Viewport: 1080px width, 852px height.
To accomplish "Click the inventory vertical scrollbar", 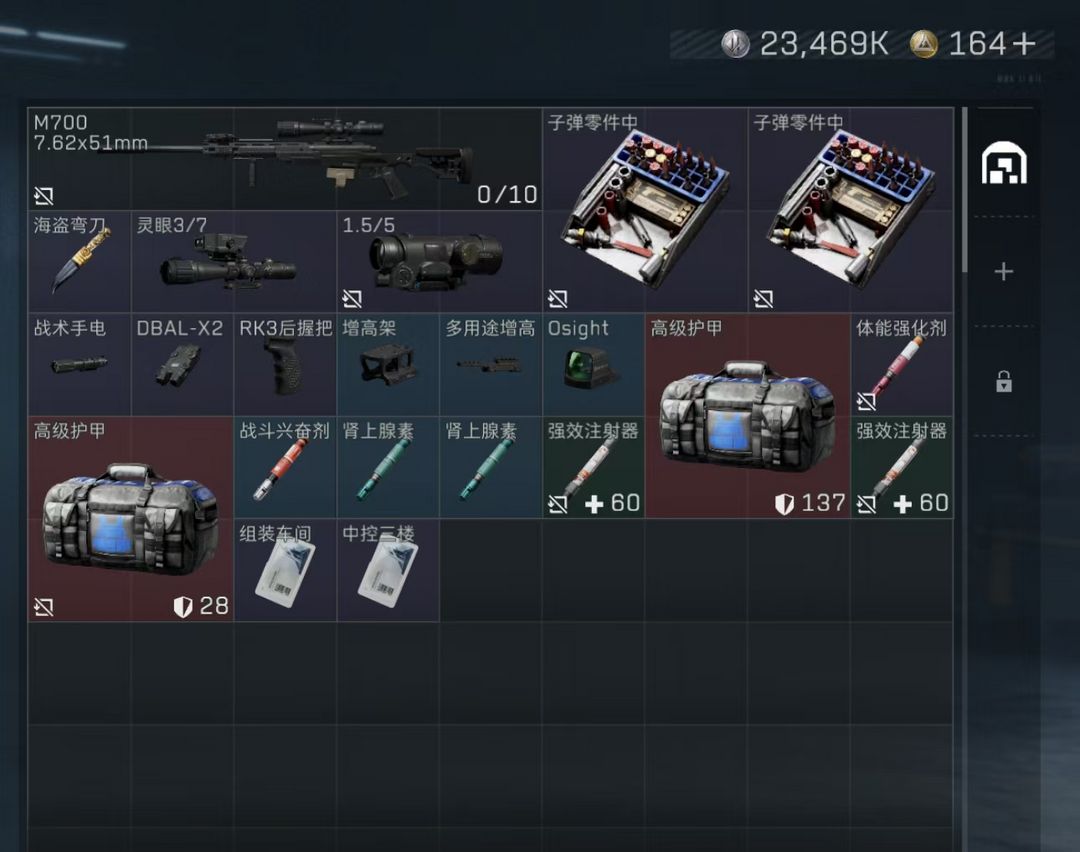I will [965, 189].
